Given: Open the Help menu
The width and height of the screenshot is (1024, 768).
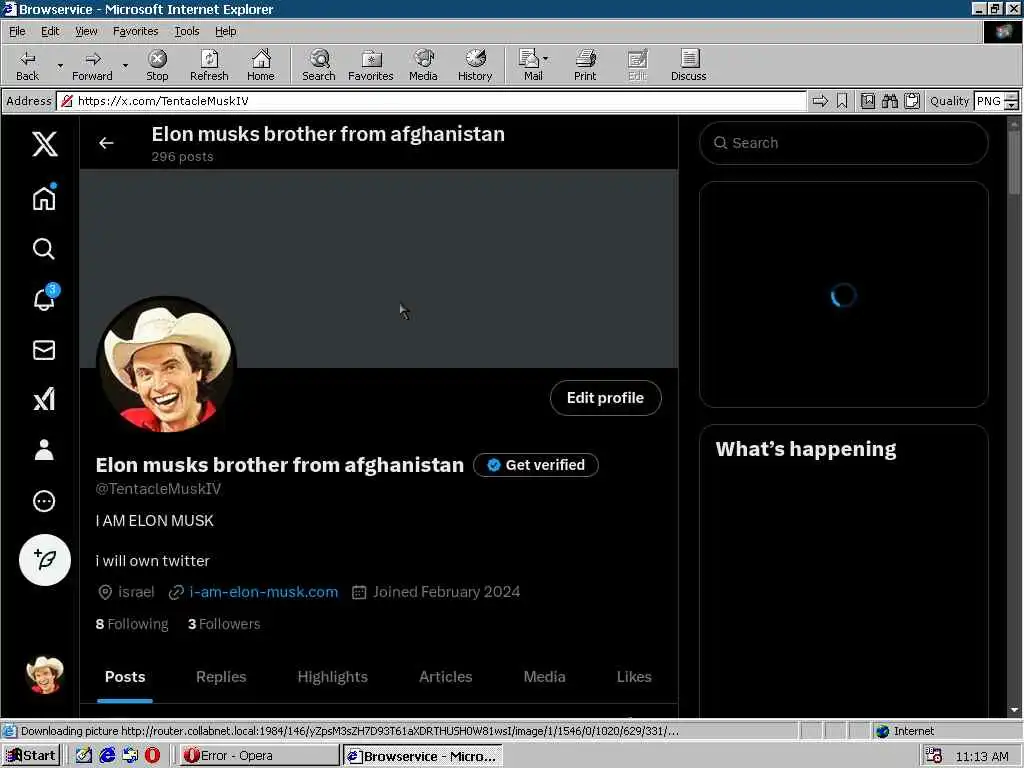Looking at the screenshot, I should point(225,31).
